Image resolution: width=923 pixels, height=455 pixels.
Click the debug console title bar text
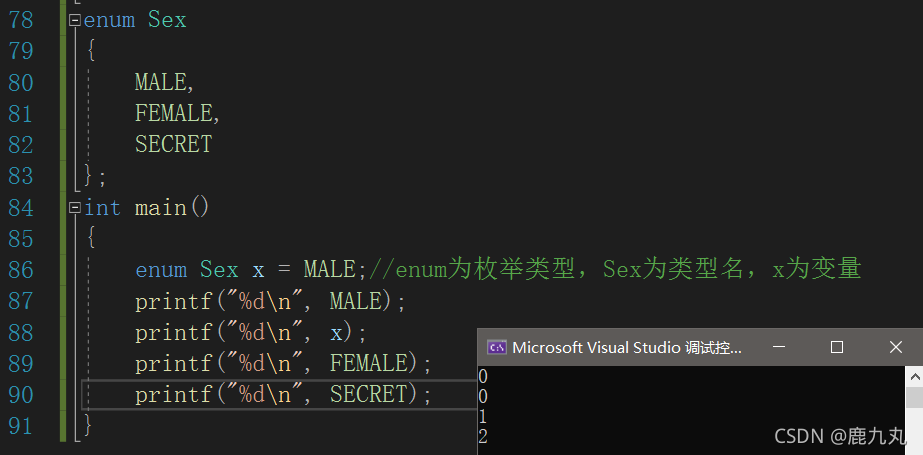point(627,348)
